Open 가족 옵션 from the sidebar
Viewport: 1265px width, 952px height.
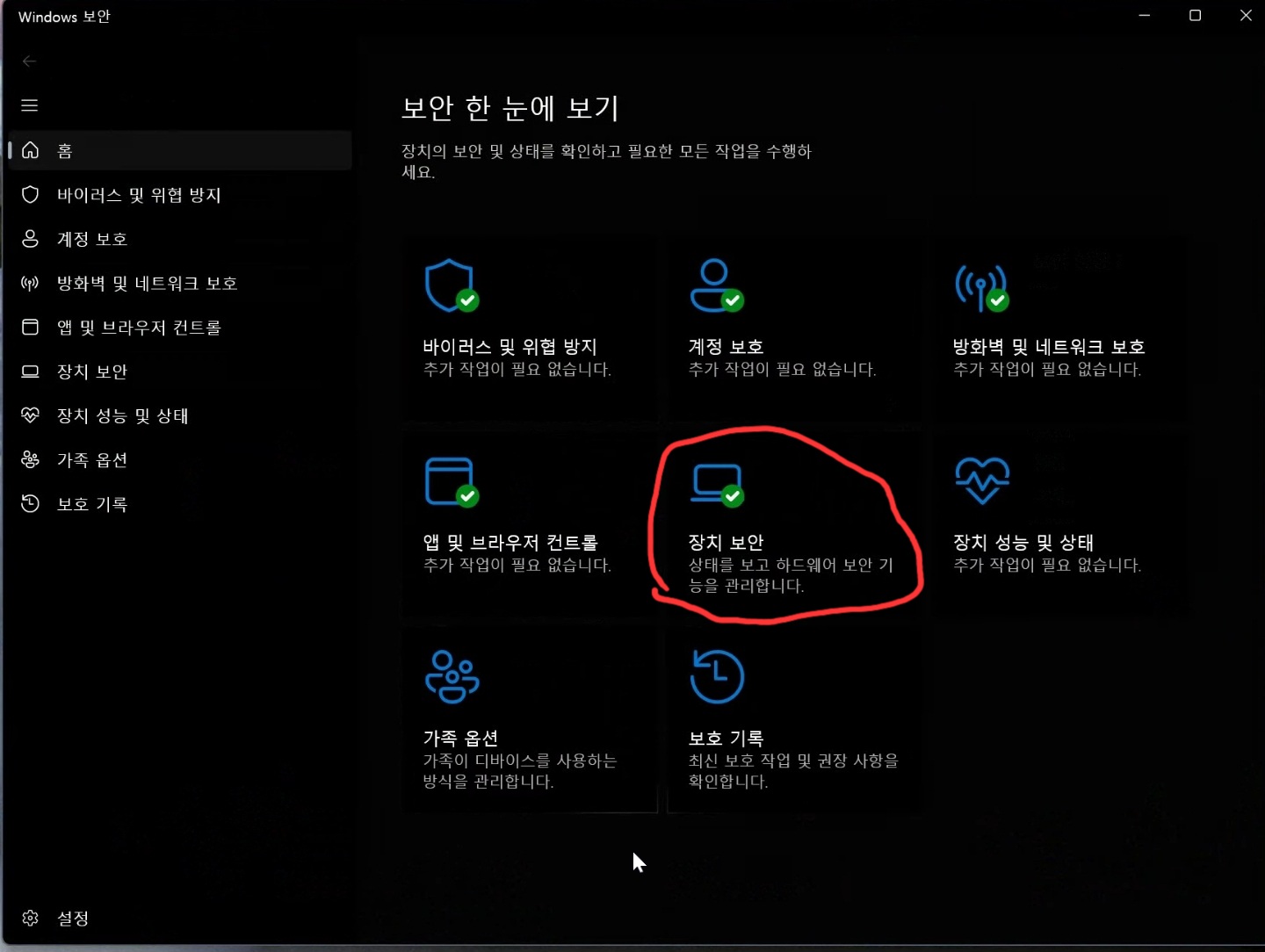click(x=92, y=460)
